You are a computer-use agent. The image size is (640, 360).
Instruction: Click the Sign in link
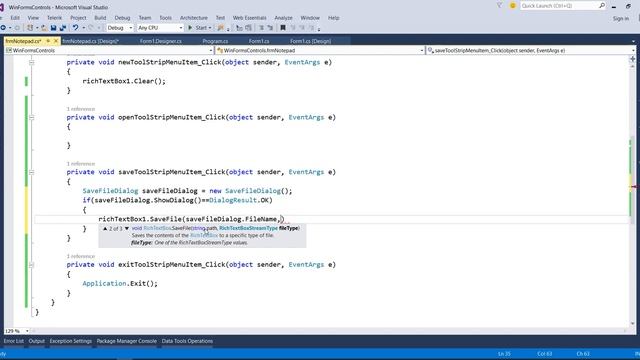620,18
